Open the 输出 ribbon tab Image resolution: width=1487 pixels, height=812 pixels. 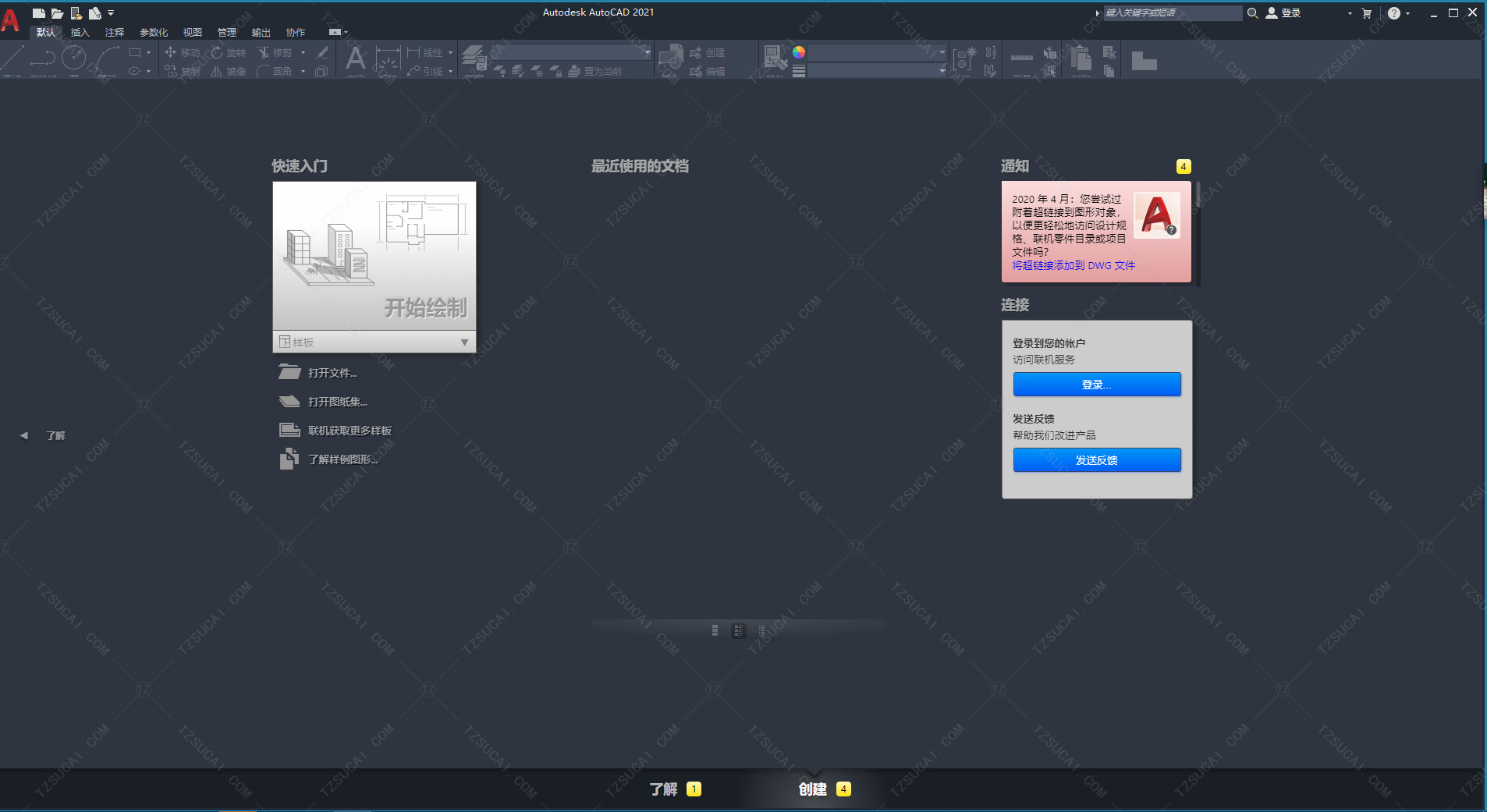coord(261,32)
